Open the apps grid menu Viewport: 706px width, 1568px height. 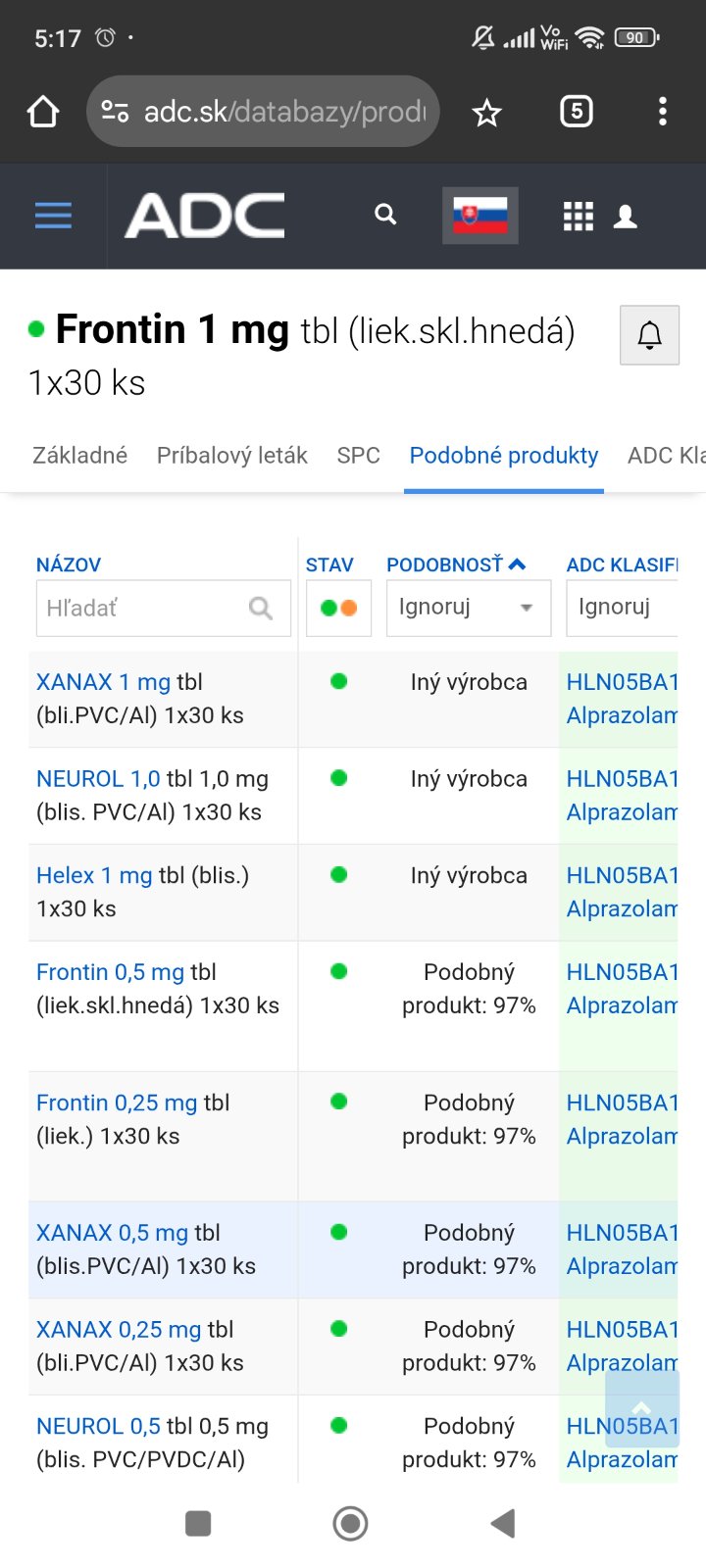[579, 216]
